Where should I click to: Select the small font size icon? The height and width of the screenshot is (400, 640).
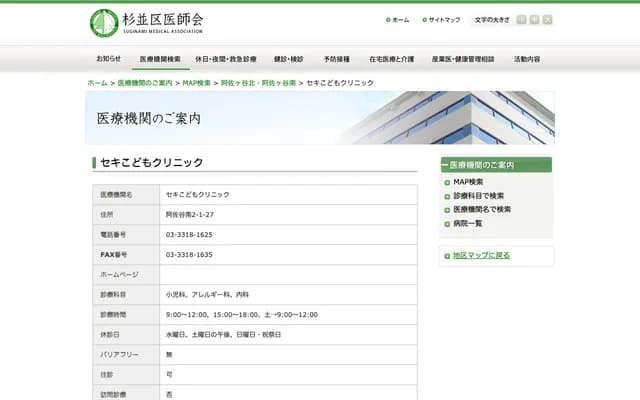point(521,20)
